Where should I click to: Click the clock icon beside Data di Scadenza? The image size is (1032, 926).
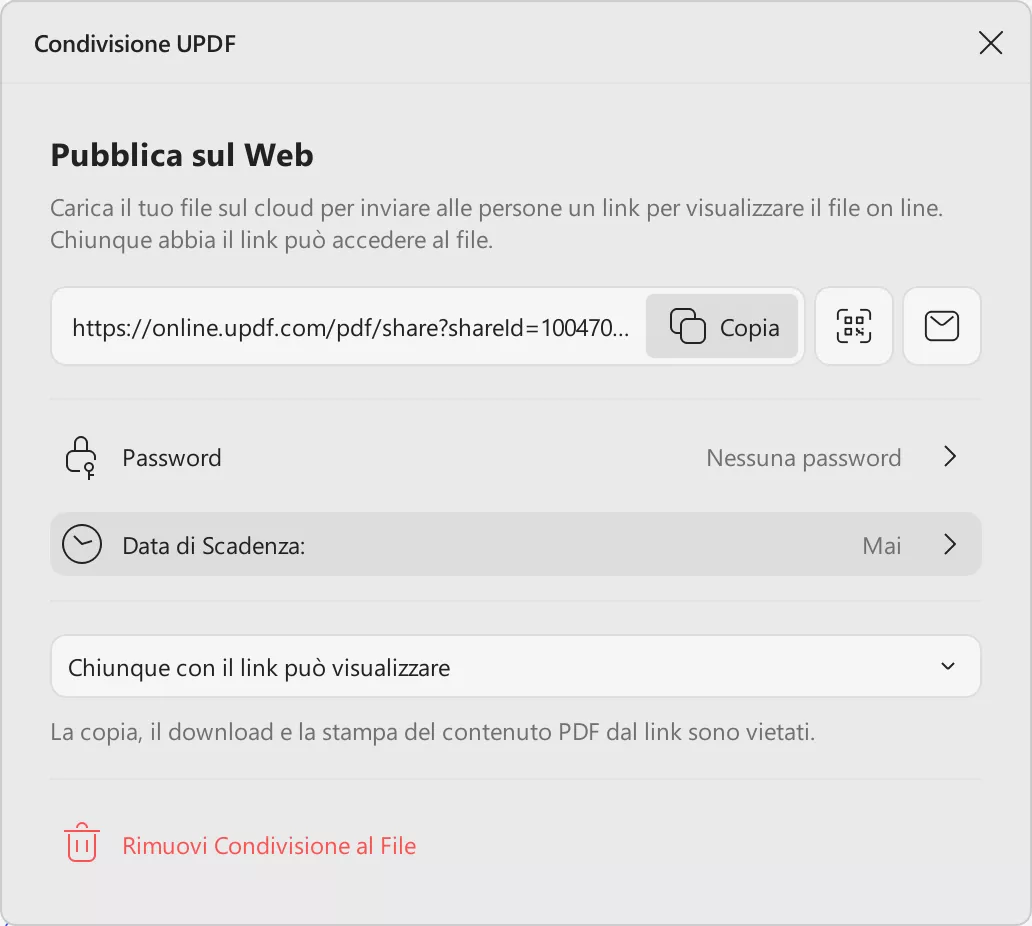pos(82,544)
